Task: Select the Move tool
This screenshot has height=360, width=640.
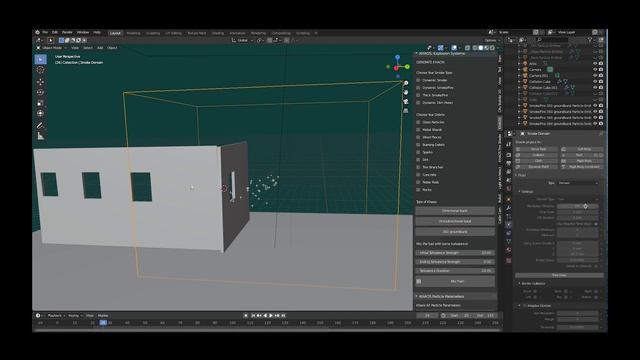Action: [x=40, y=82]
